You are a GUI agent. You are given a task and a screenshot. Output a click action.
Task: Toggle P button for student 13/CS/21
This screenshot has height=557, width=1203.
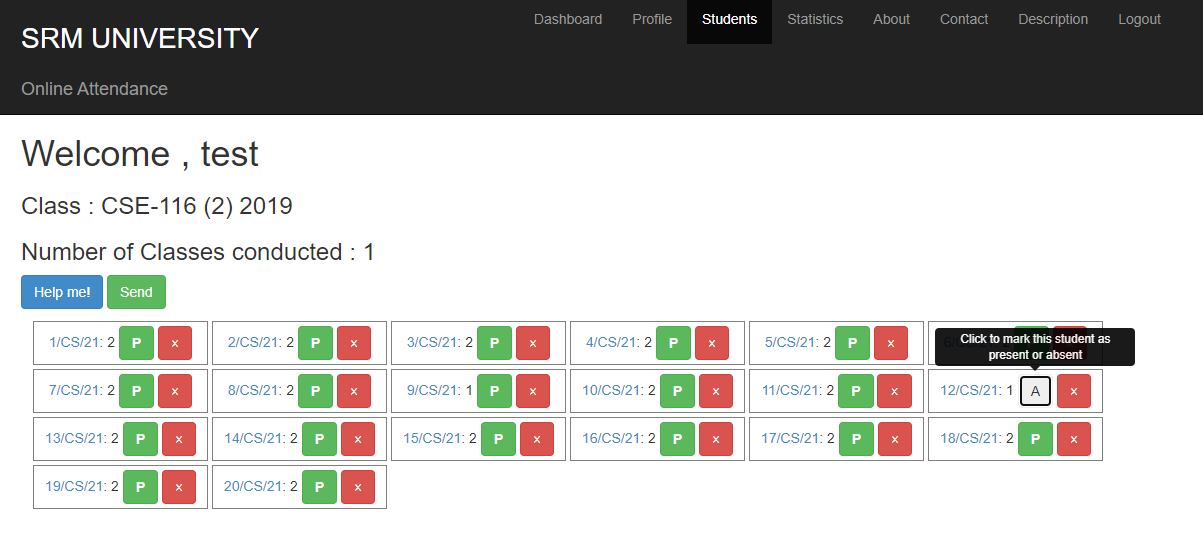[140, 439]
